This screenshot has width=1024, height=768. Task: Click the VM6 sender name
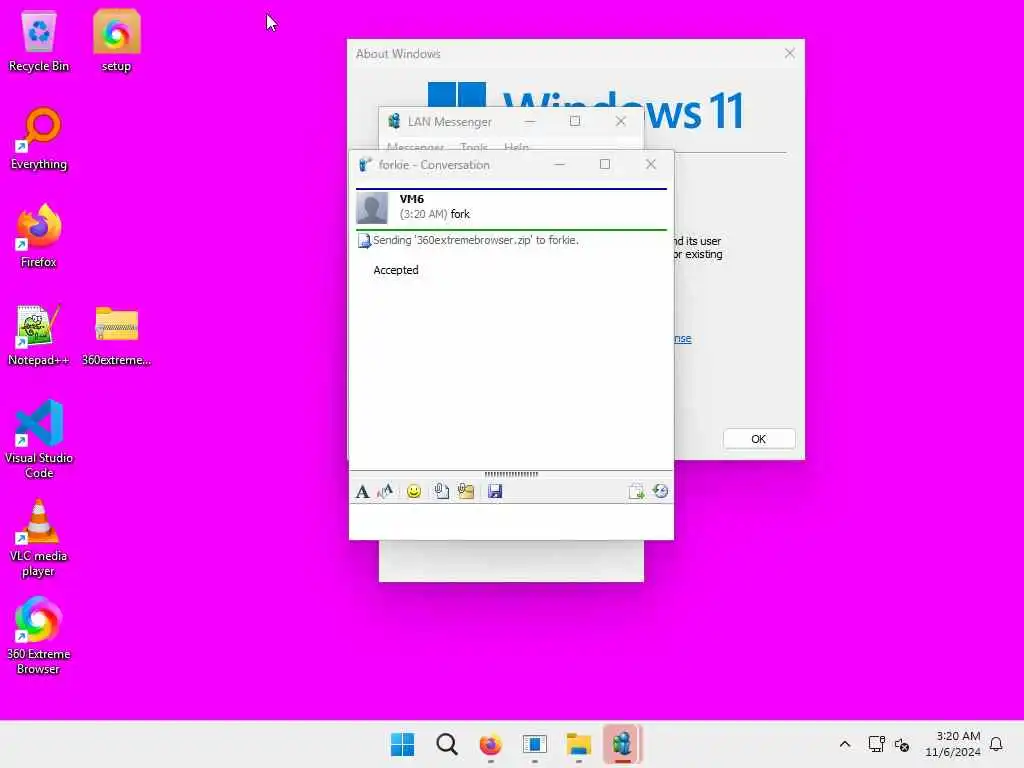411,199
